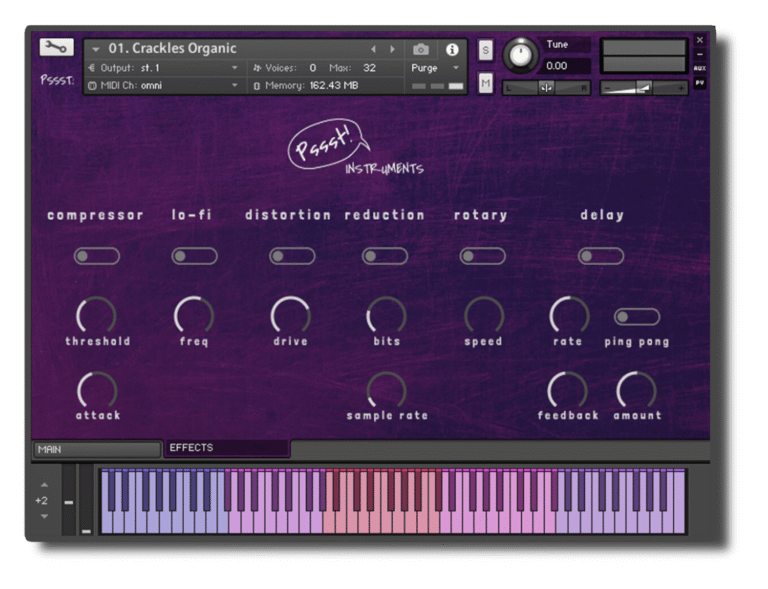The width and height of the screenshot is (768, 589).
Task: Click the delay amount knob
Action: [636, 390]
